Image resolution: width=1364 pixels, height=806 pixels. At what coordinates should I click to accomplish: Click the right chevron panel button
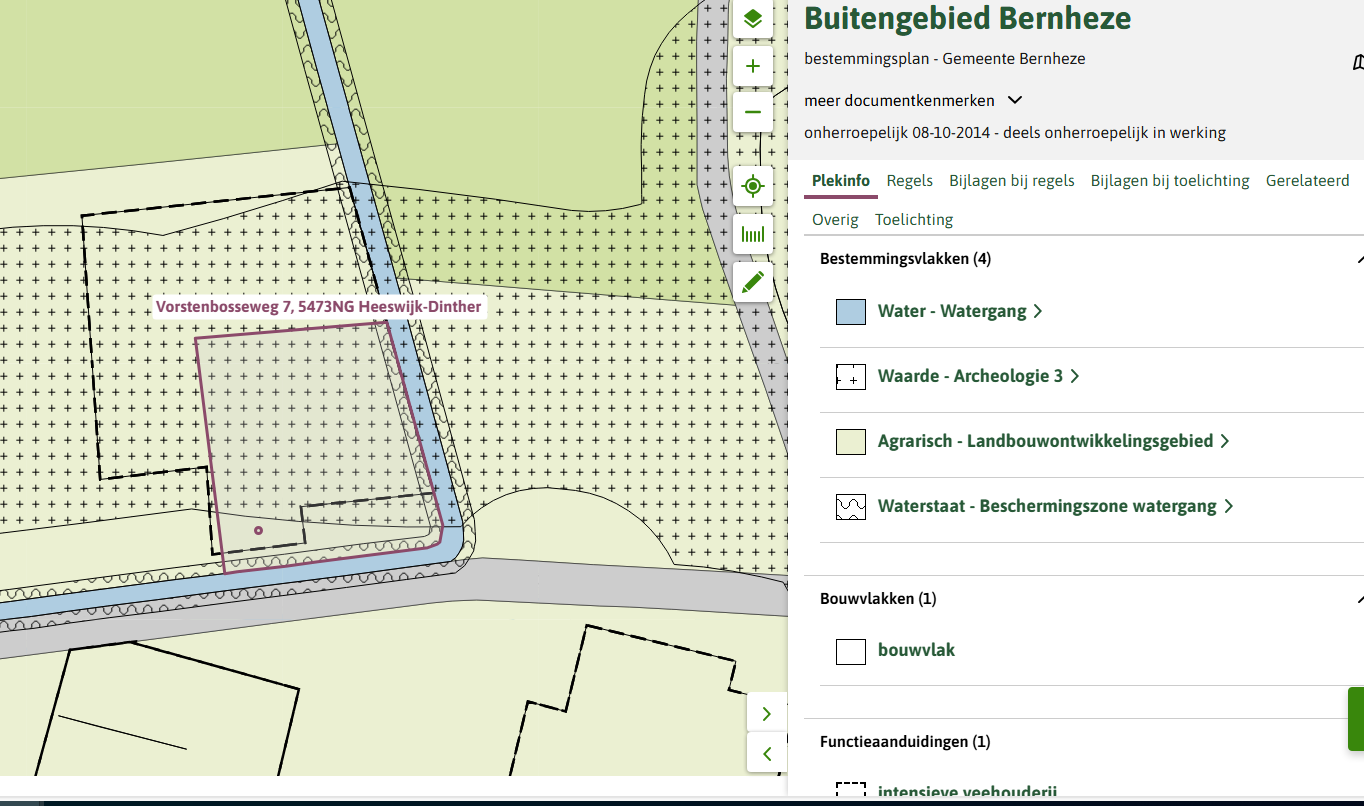(x=767, y=713)
